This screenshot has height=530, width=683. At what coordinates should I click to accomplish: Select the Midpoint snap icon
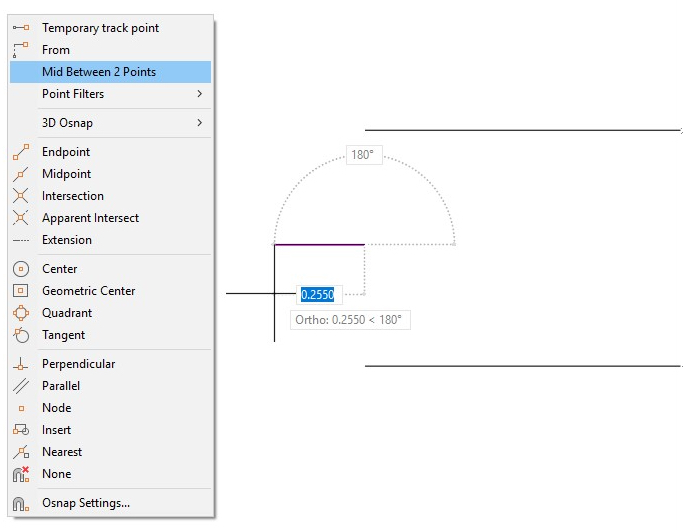point(21,174)
